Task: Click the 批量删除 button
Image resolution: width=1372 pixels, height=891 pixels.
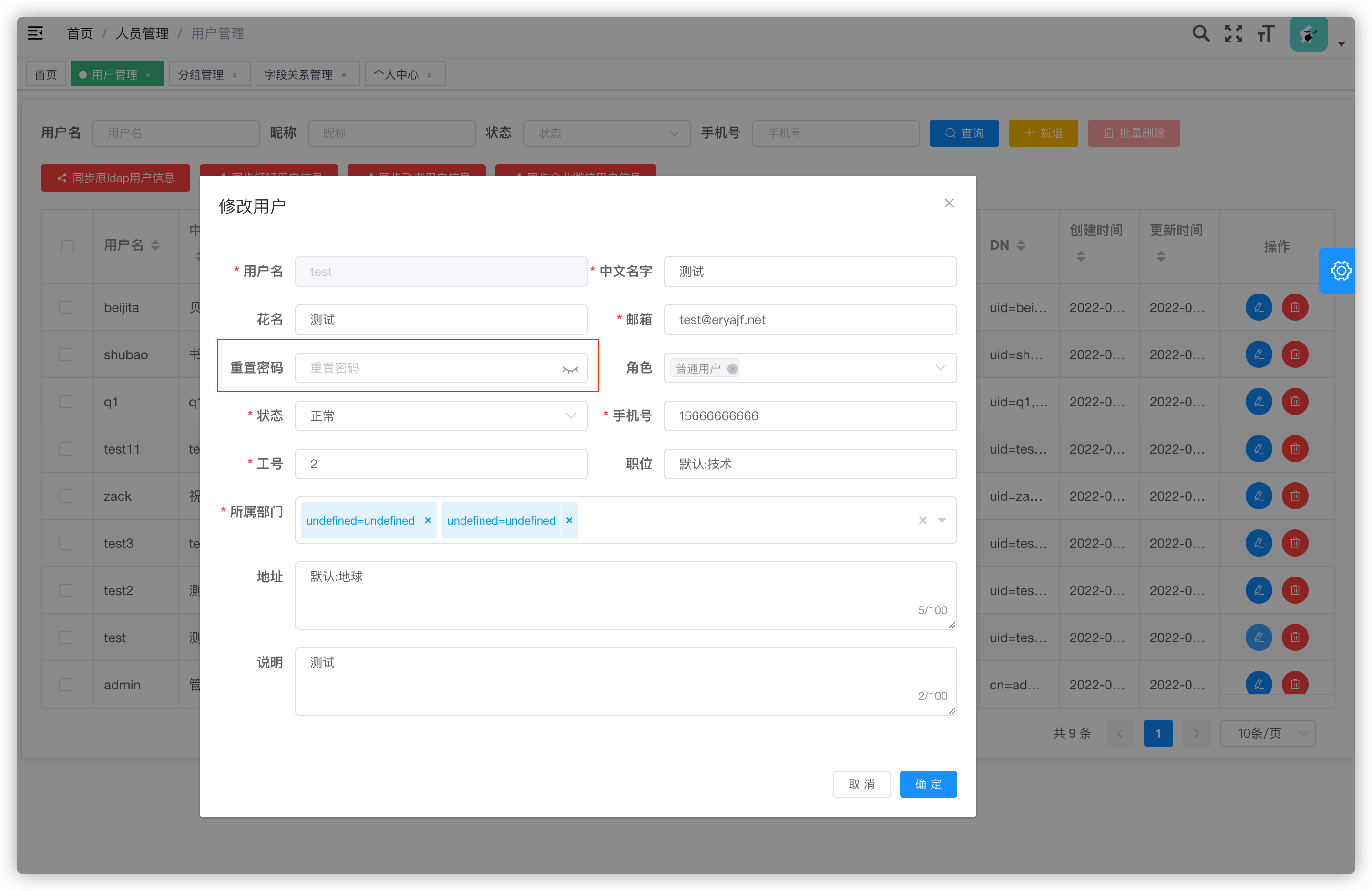Action: 1133,133
